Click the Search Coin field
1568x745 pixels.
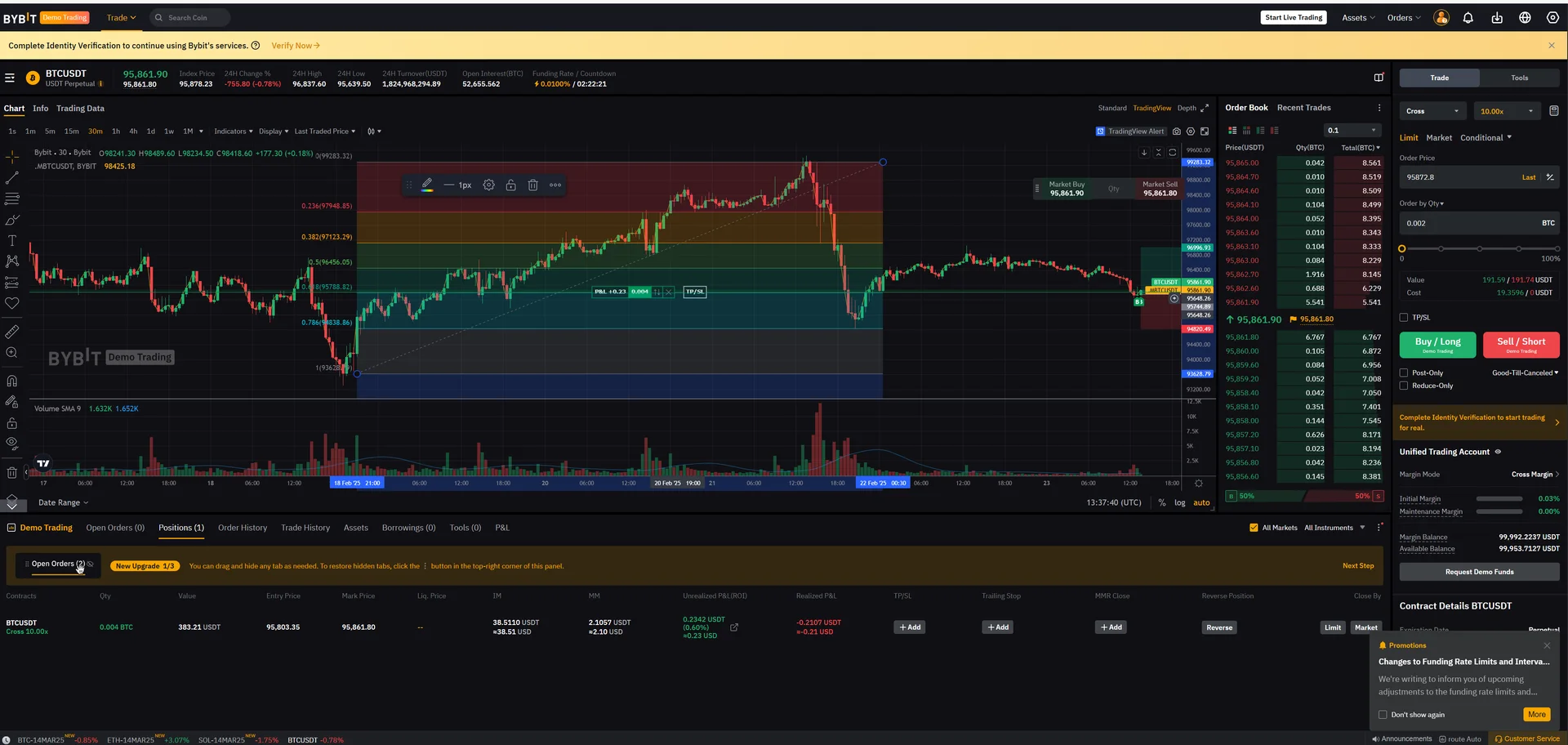click(x=189, y=18)
